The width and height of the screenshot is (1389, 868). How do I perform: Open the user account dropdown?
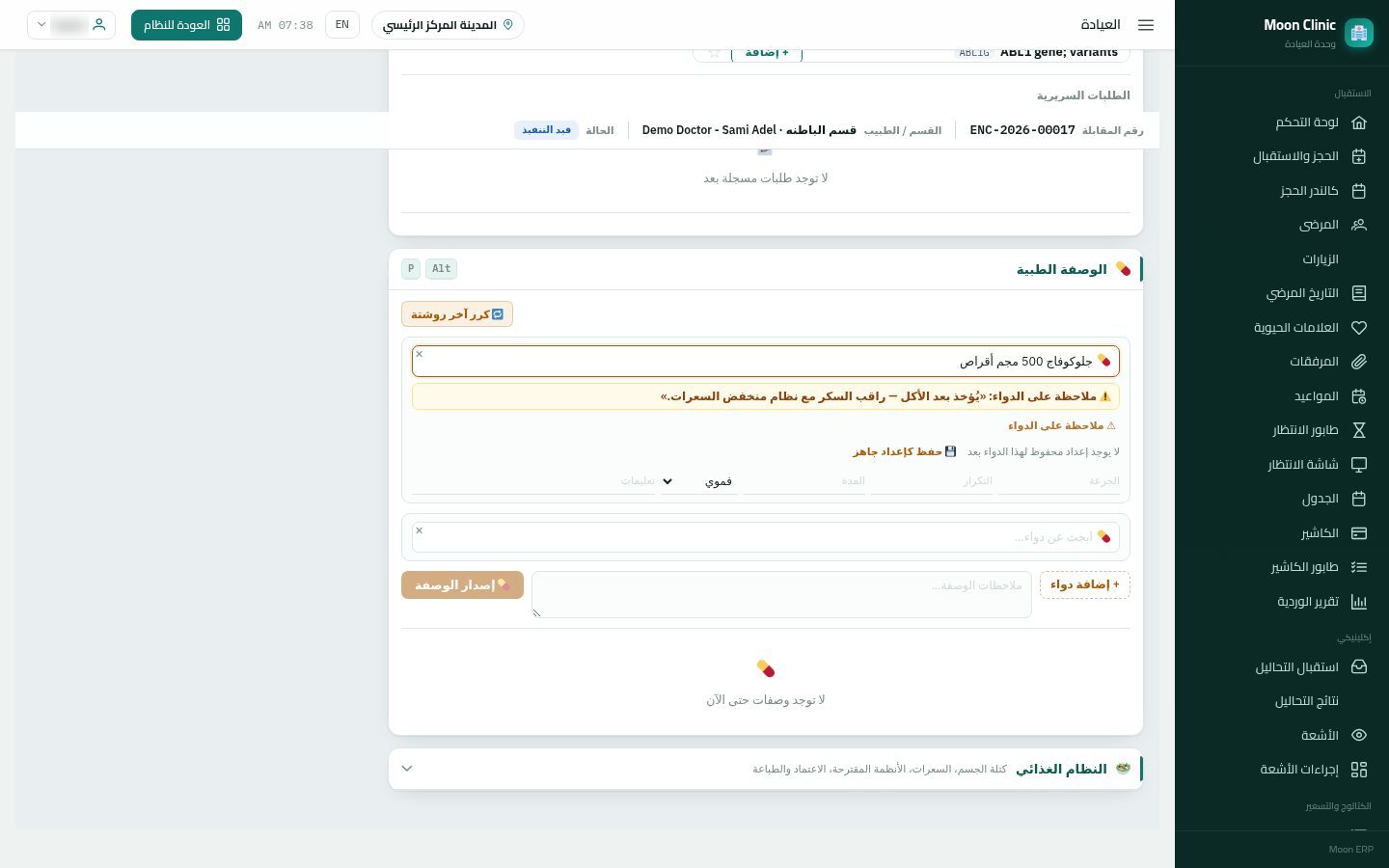point(71,25)
